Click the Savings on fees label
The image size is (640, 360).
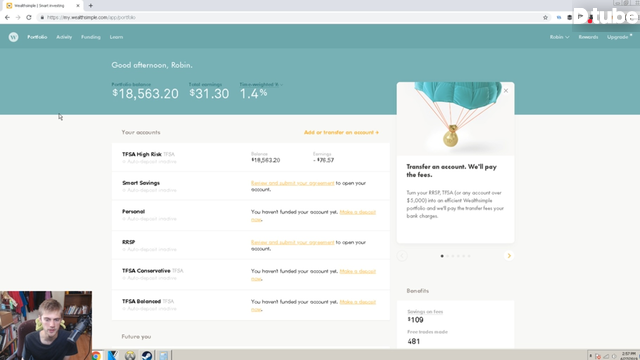pyautogui.click(x=425, y=312)
